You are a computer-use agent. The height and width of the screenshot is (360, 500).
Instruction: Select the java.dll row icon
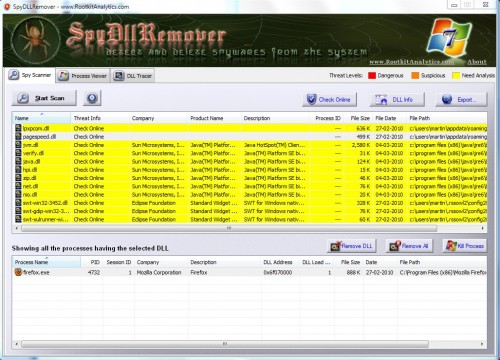(x=18, y=161)
